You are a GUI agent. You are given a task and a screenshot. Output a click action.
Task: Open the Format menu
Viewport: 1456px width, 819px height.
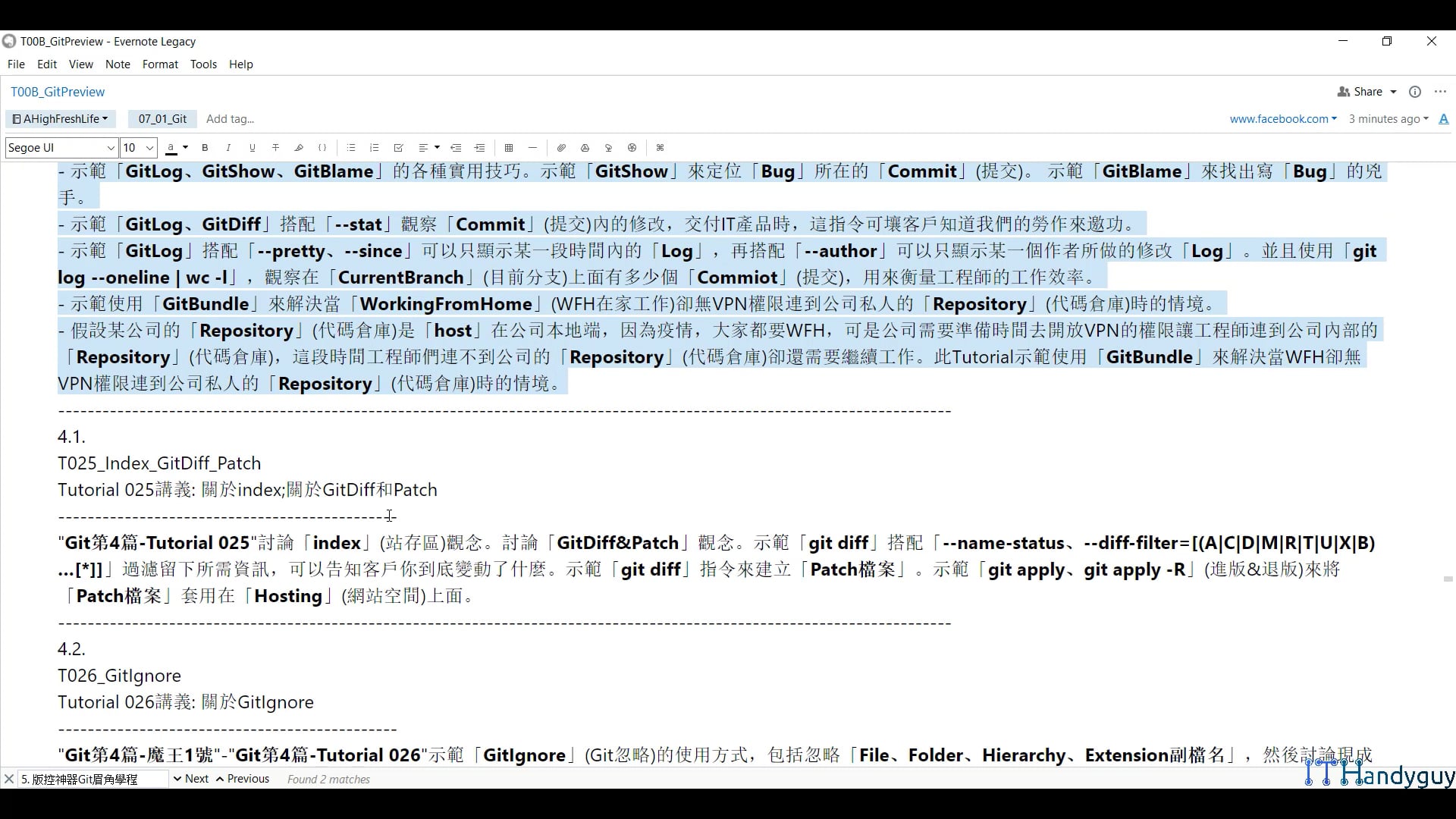click(159, 64)
